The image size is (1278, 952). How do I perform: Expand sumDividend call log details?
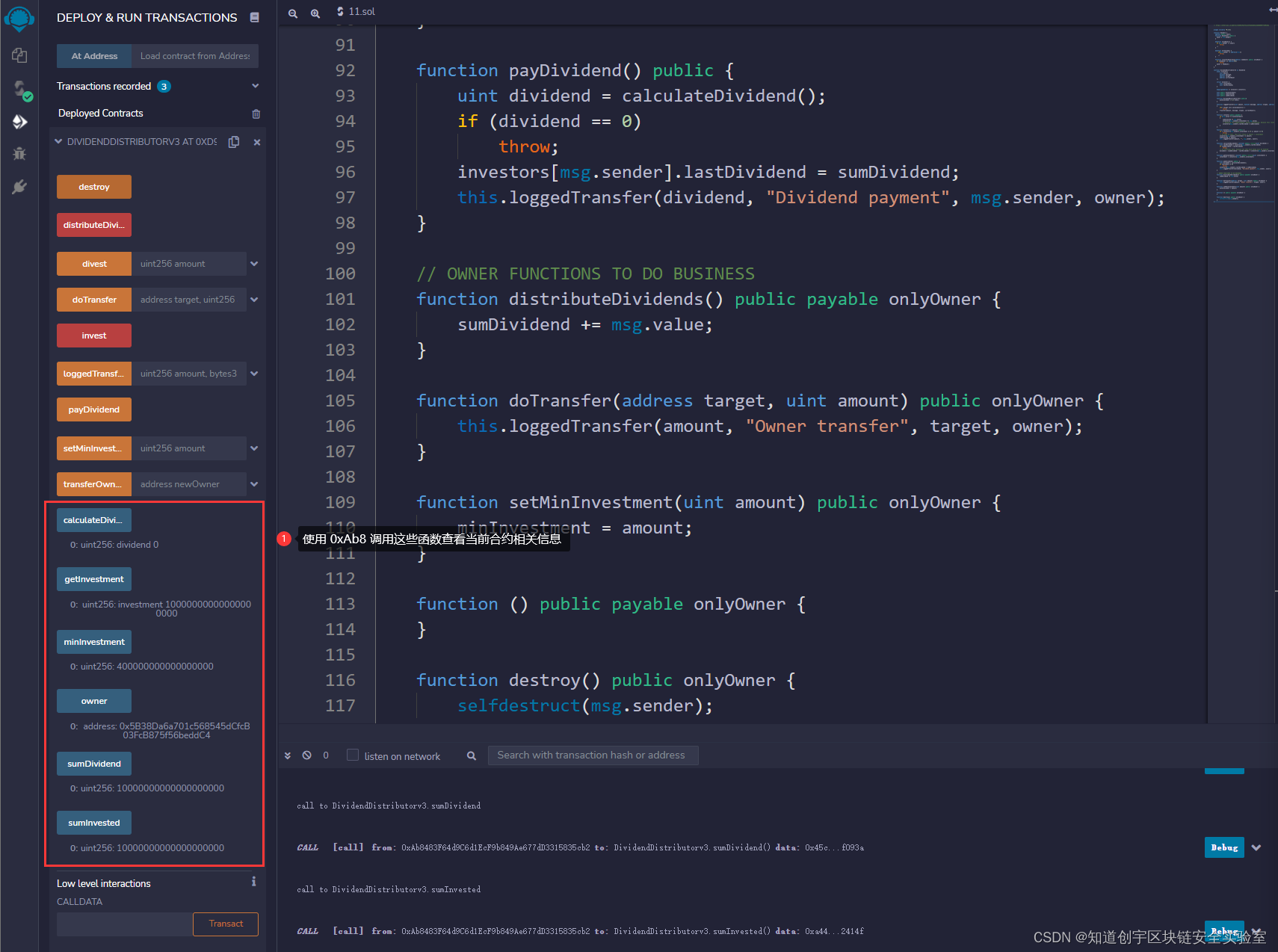point(1256,847)
